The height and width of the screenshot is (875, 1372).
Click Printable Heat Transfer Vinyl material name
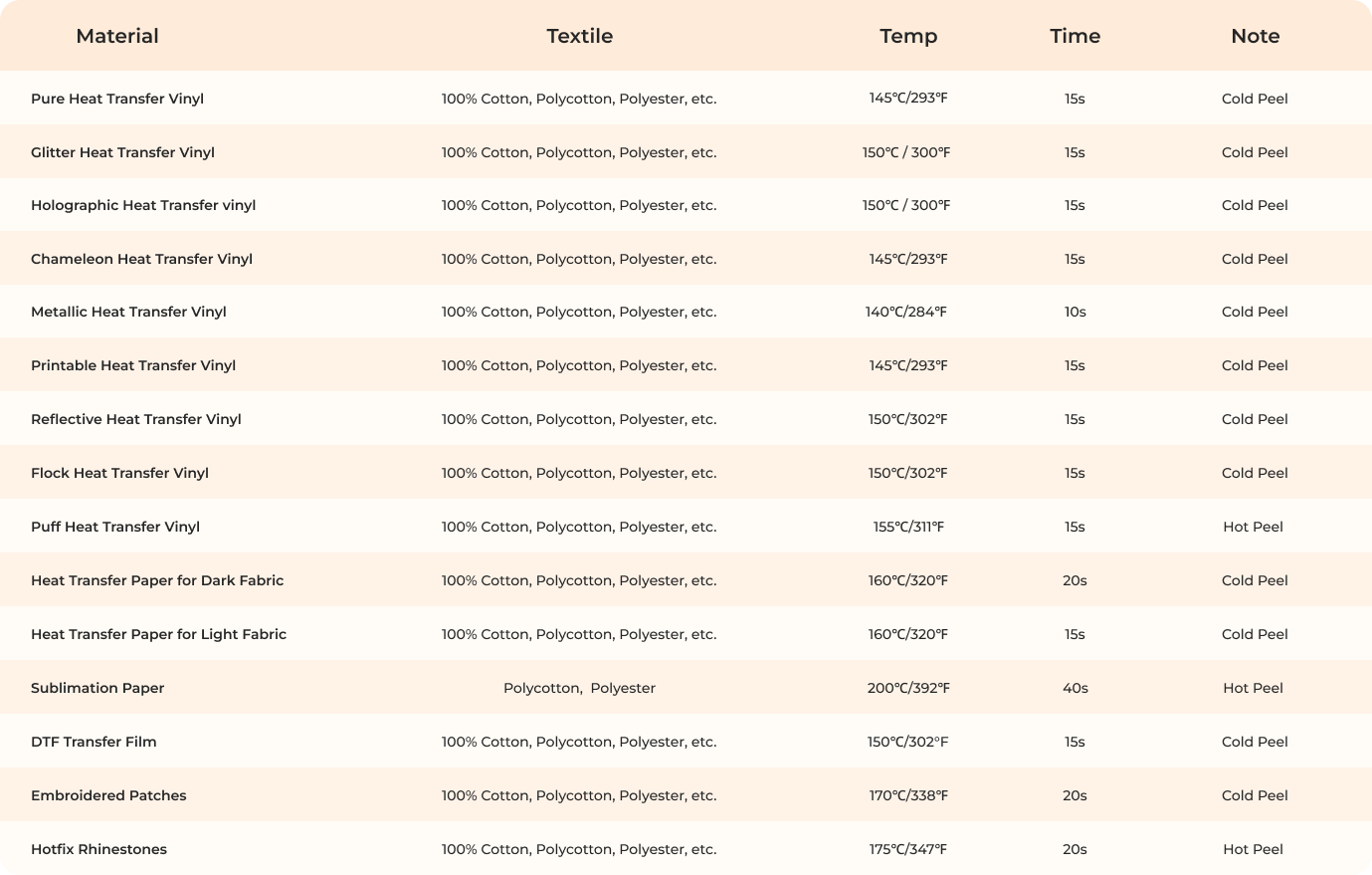133,365
